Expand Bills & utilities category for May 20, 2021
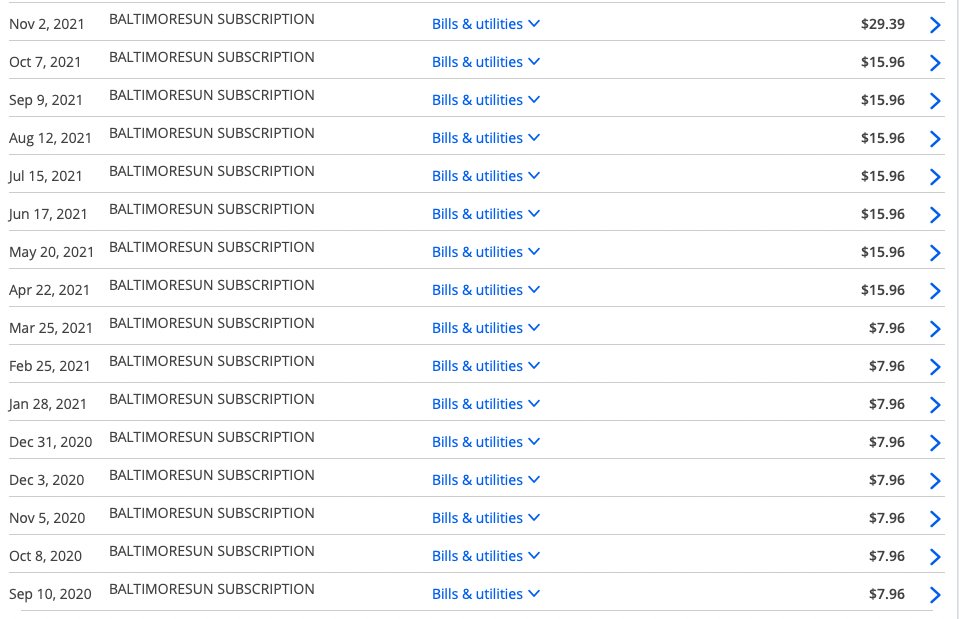The height and width of the screenshot is (619, 959). pos(486,251)
